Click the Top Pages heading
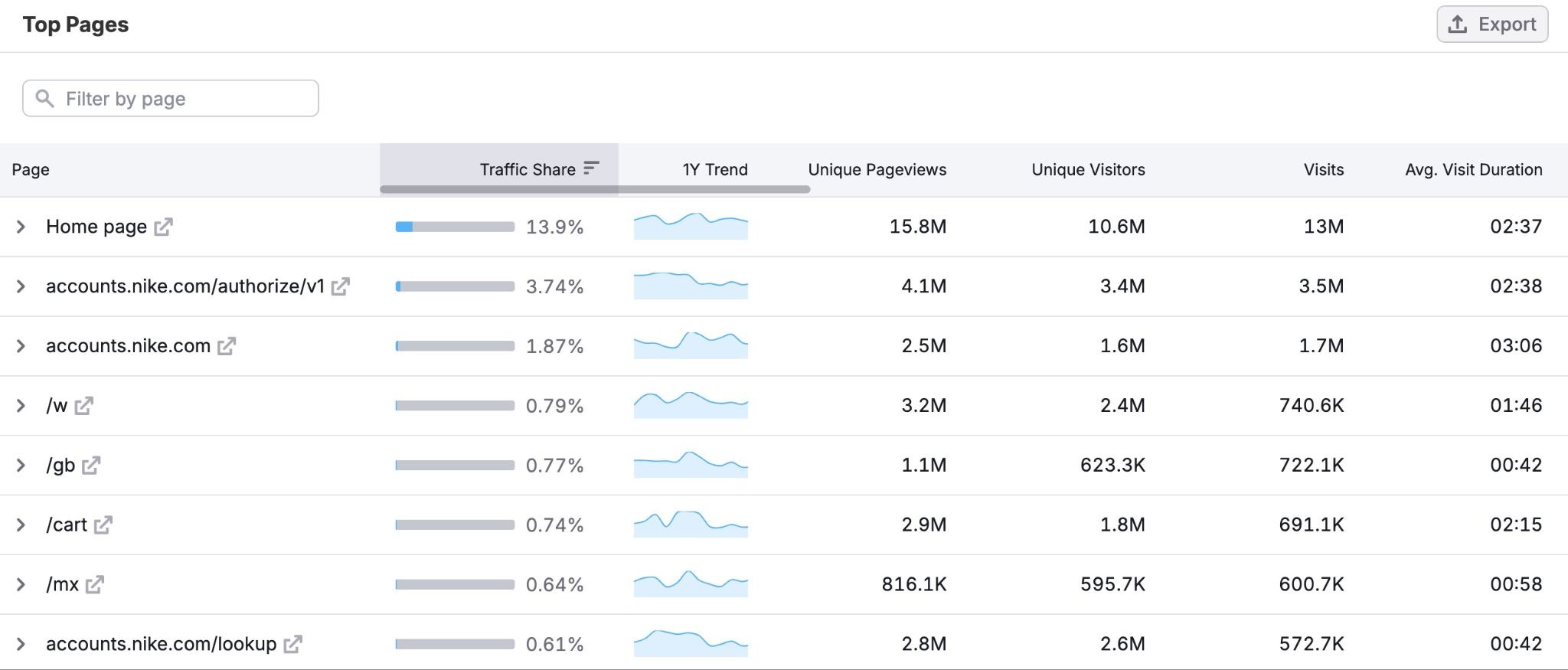The width and height of the screenshot is (1568, 670). pos(76,25)
